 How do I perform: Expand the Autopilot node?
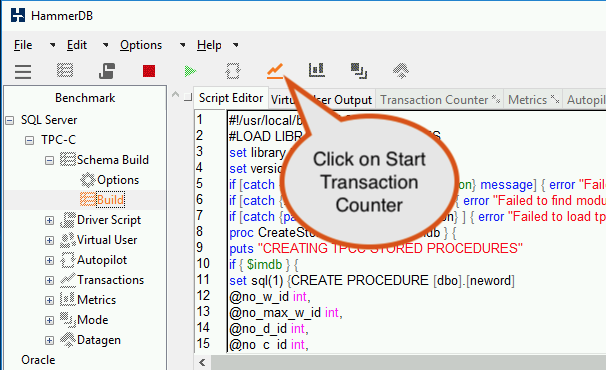click(x=49, y=261)
